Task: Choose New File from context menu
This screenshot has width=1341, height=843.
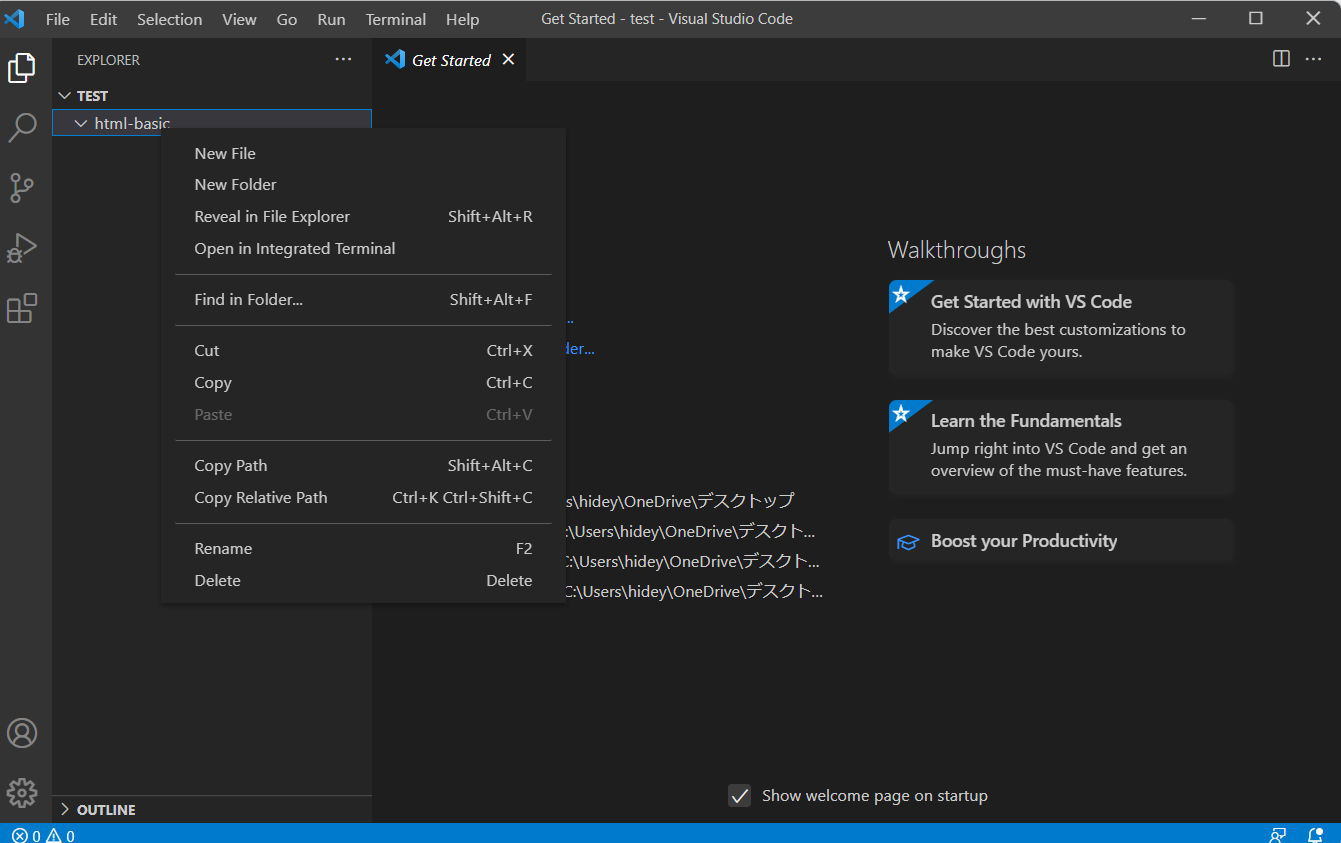Action: click(363, 153)
